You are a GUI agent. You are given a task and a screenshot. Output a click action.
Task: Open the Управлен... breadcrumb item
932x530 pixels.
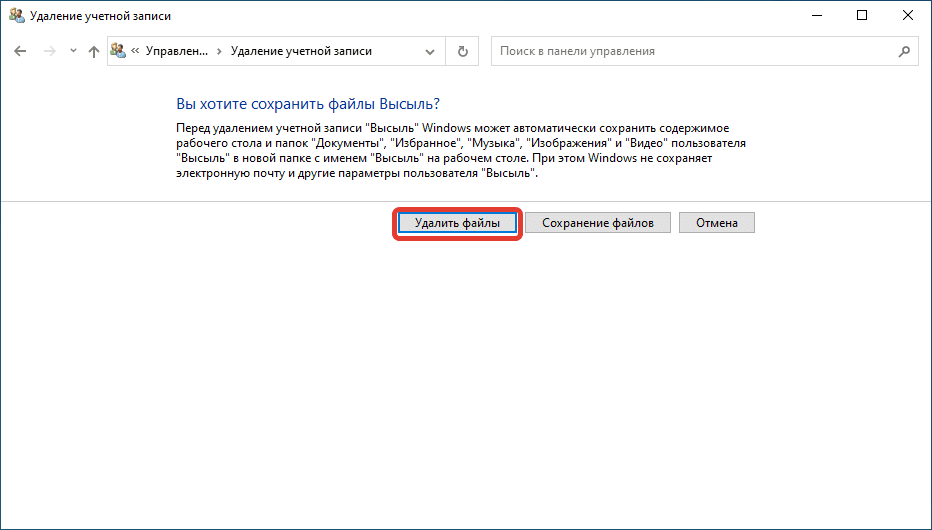(x=177, y=51)
